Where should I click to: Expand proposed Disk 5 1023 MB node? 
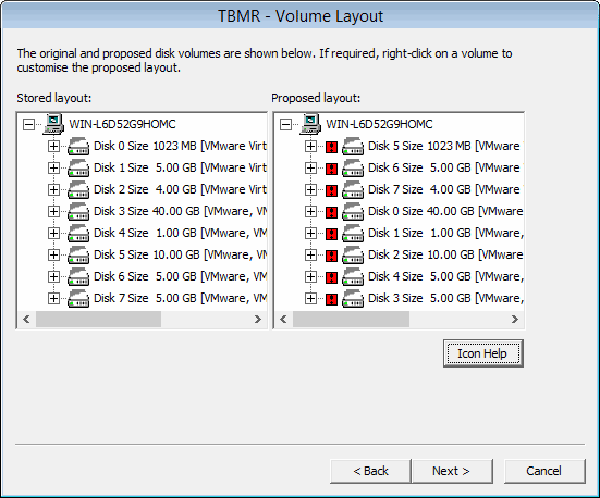(311, 146)
